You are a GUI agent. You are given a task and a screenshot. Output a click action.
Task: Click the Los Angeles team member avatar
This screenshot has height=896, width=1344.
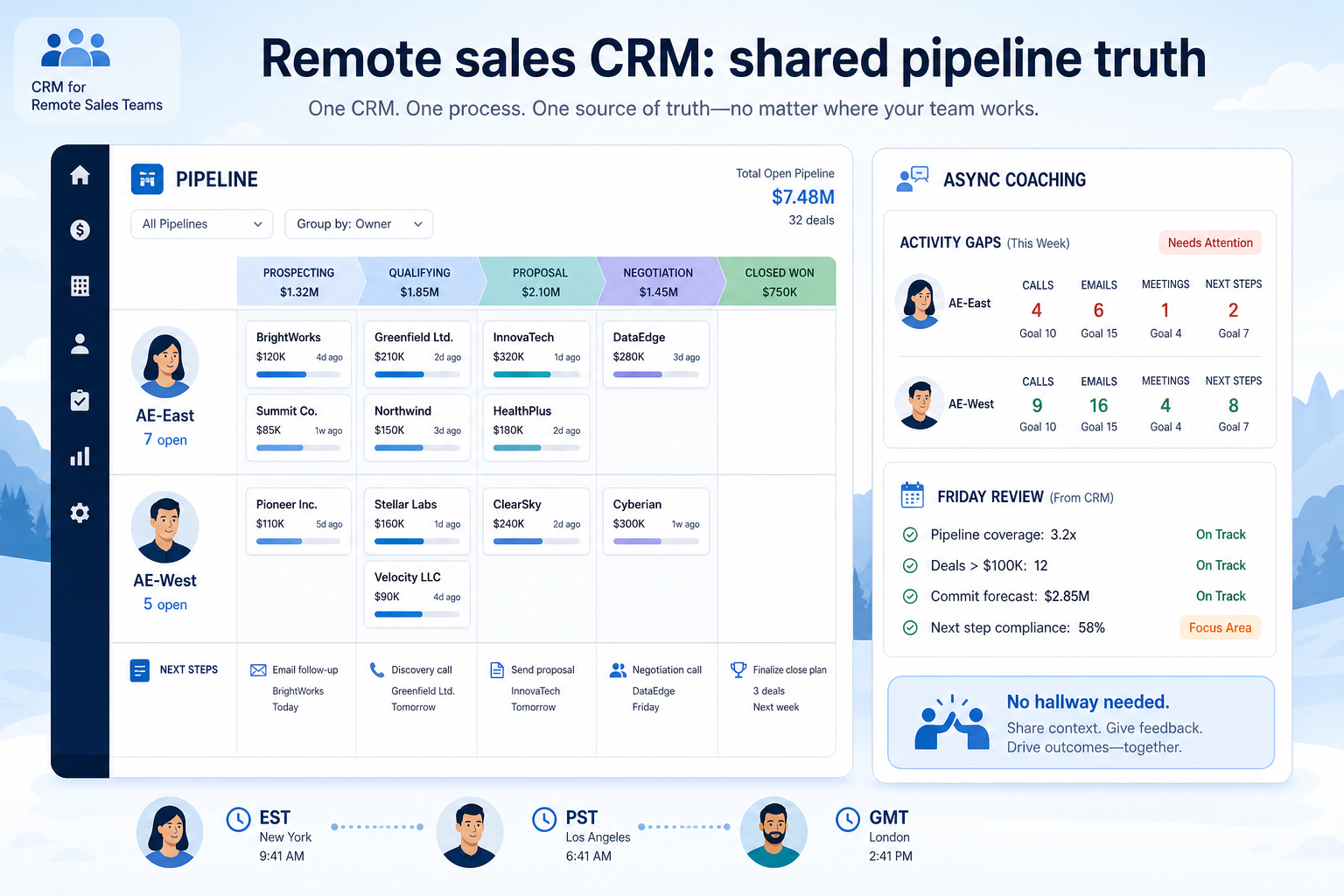click(470, 832)
